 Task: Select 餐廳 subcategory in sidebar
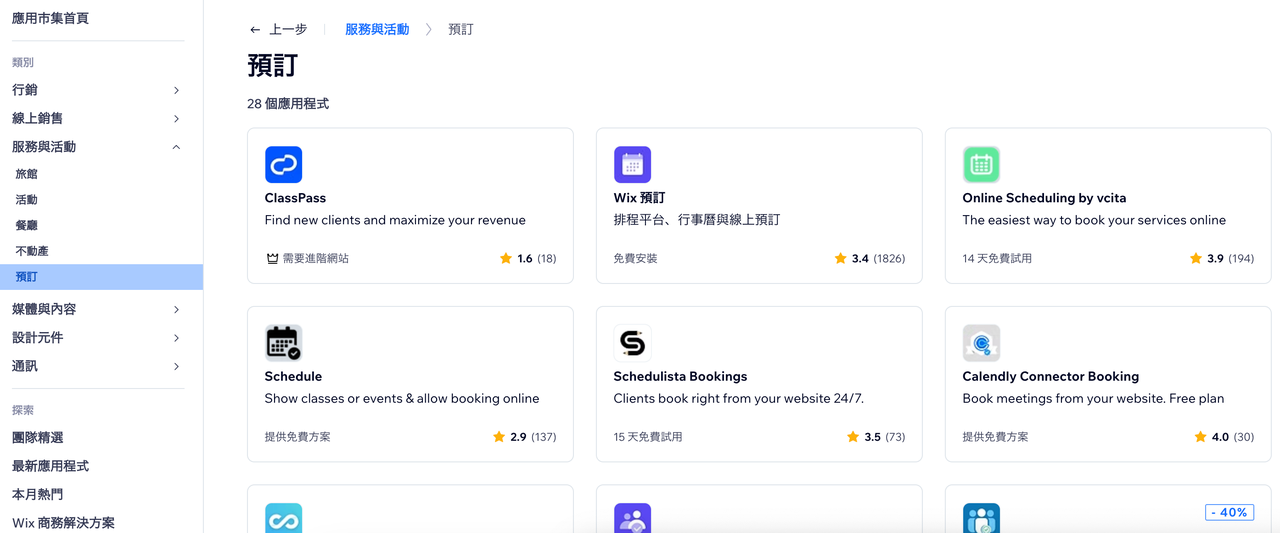(x=26, y=226)
